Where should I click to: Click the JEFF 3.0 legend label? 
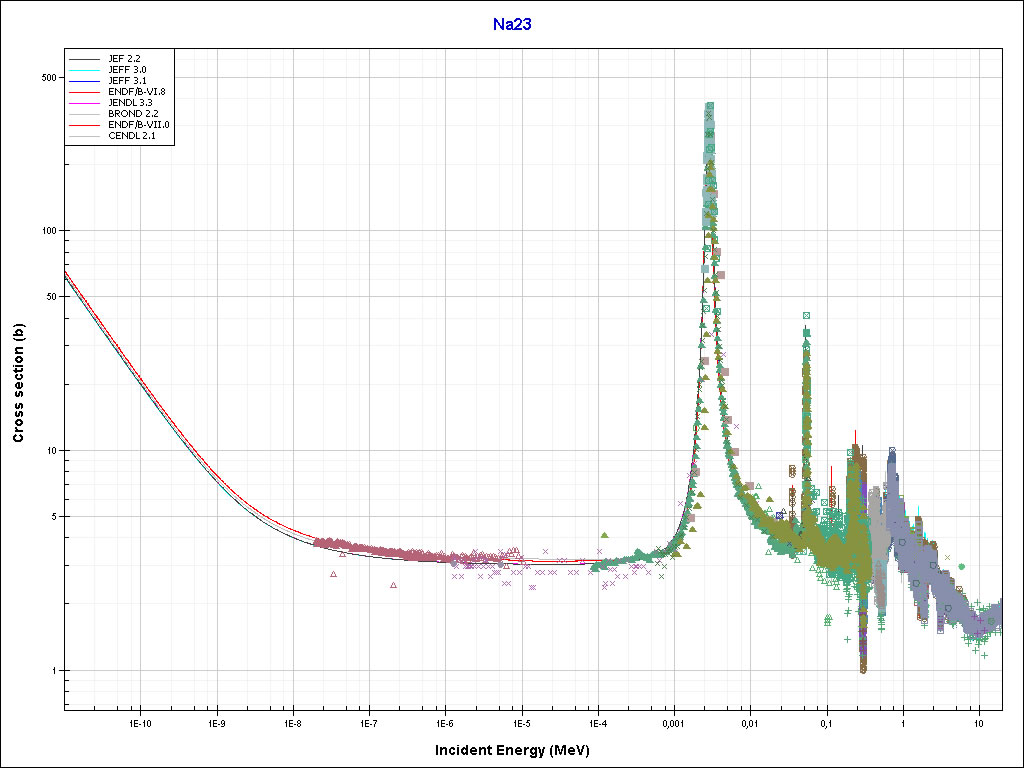click(128, 69)
